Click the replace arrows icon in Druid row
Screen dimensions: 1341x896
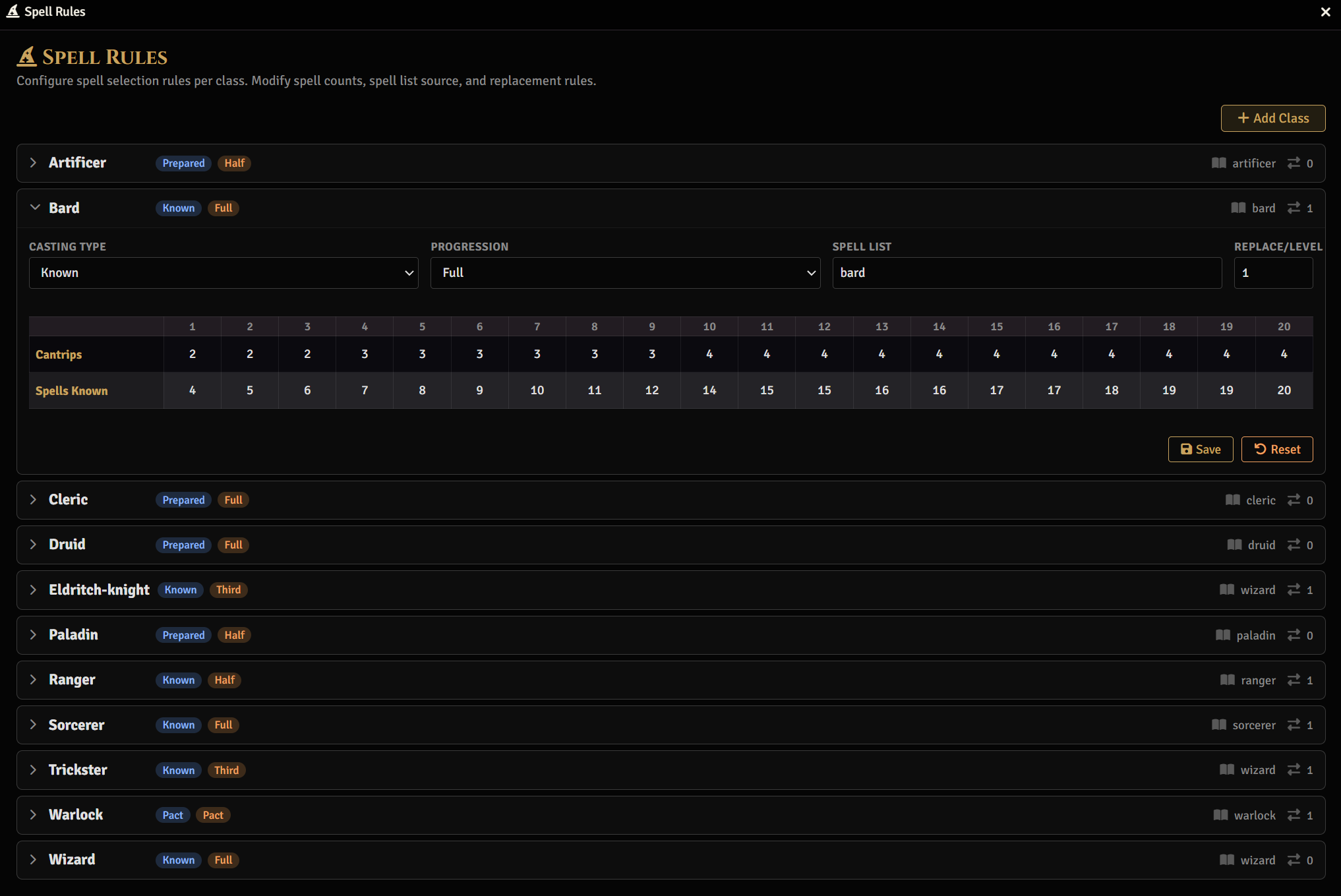(x=1294, y=545)
